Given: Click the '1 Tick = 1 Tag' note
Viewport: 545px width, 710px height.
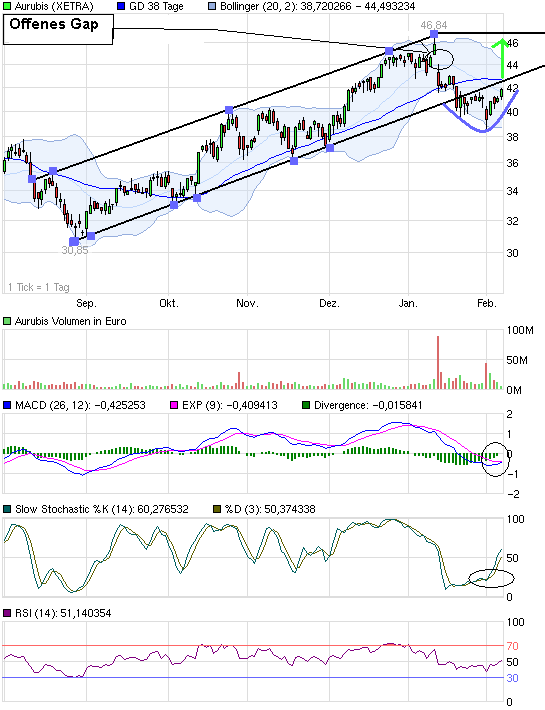Looking at the screenshot, I should tap(38, 287).
